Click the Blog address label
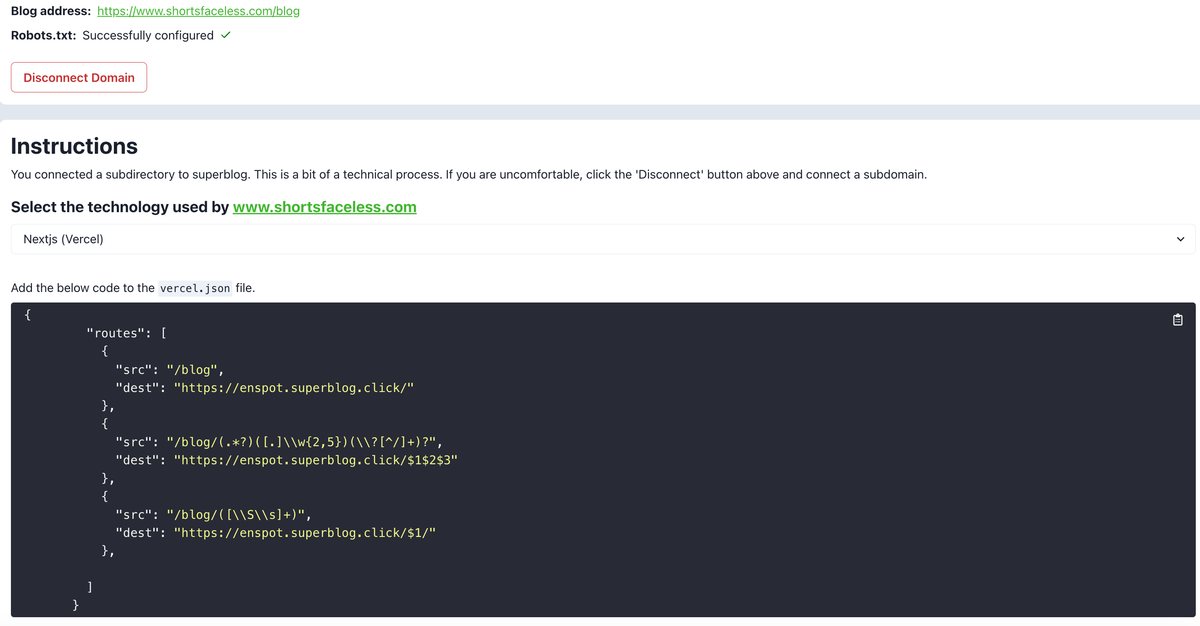This screenshot has width=1200, height=626. tap(46, 11)
